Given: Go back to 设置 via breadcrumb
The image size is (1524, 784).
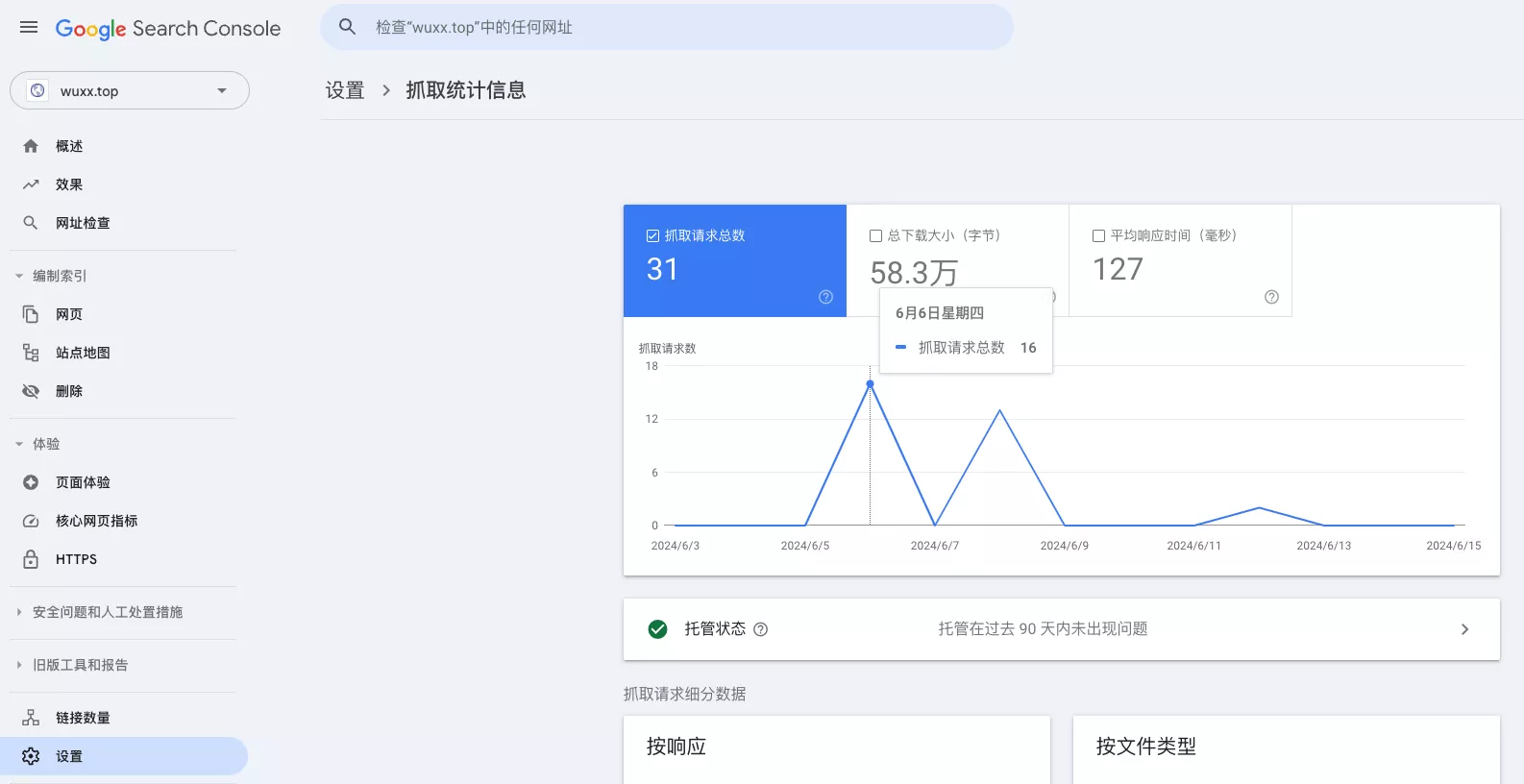Looking at the screenshot, I should (345, 90).
